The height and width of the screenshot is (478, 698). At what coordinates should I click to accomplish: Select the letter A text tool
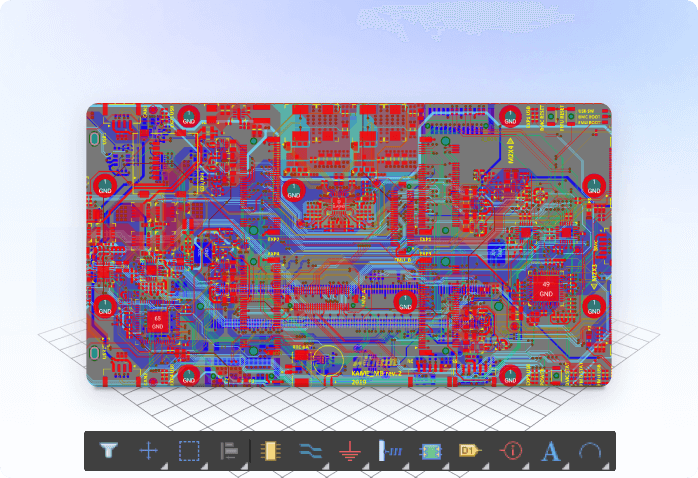pos(550,451)
